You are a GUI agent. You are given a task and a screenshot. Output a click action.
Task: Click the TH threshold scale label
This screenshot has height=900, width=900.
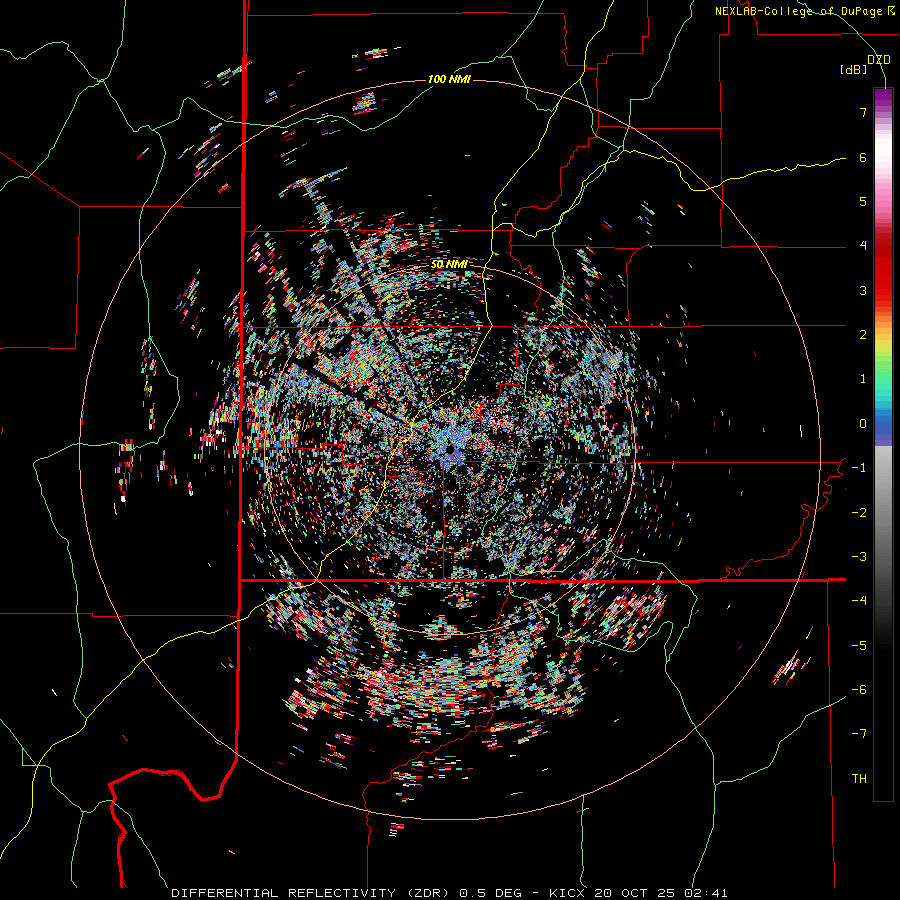[x=859, y=779]
